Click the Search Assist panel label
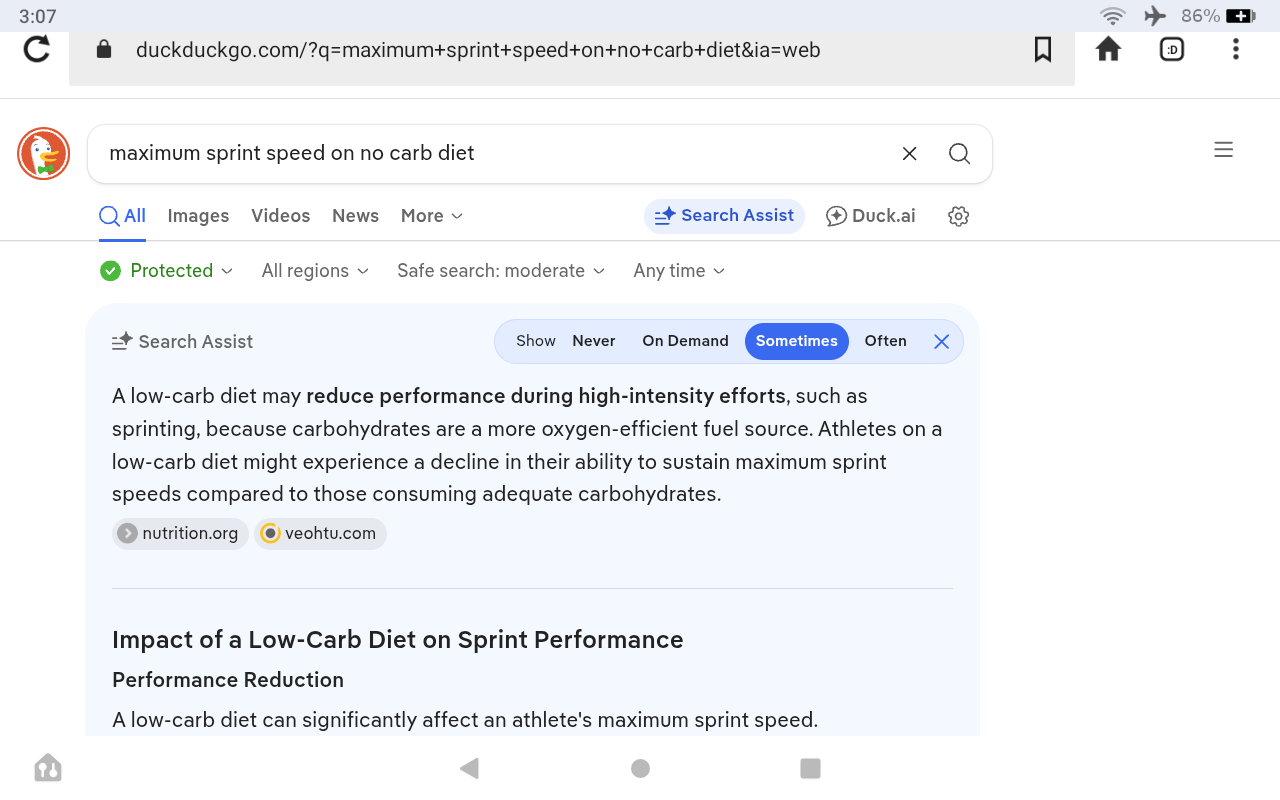This screenshot has width=1280, height=800. pyautogui.click(x=183, y=342)
